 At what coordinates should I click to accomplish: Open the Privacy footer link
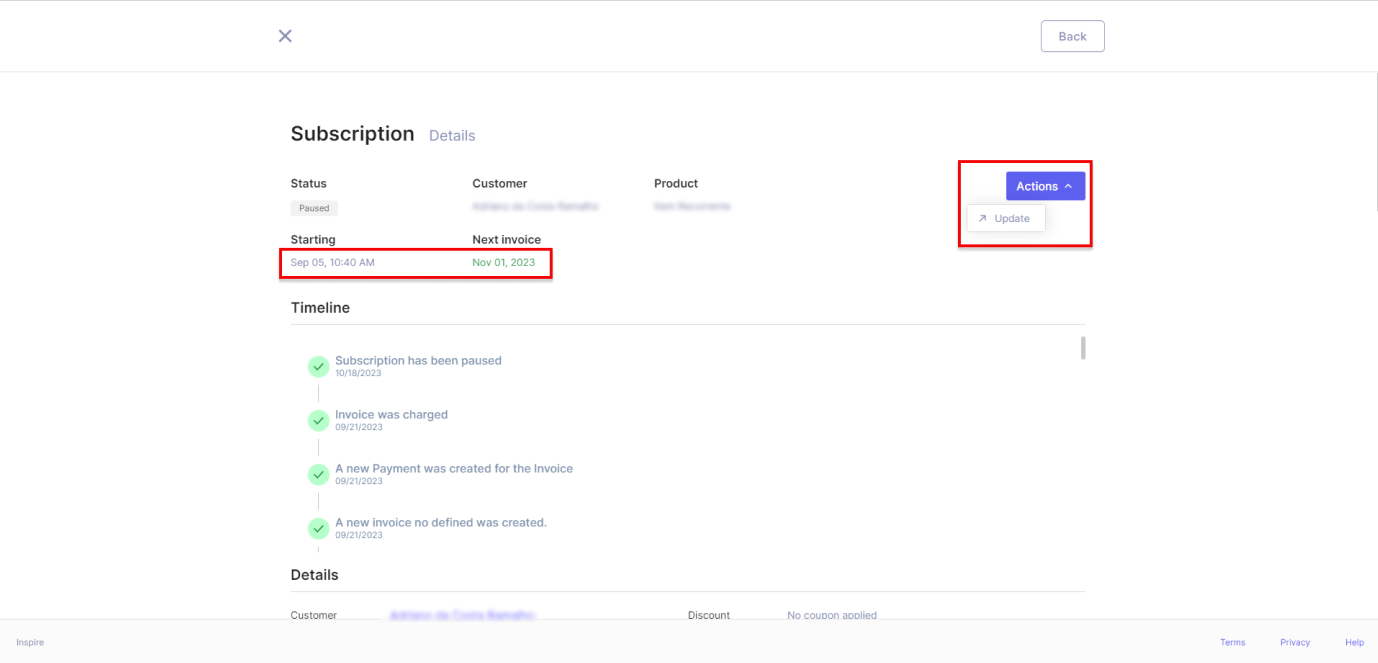tap(1295, 642)
